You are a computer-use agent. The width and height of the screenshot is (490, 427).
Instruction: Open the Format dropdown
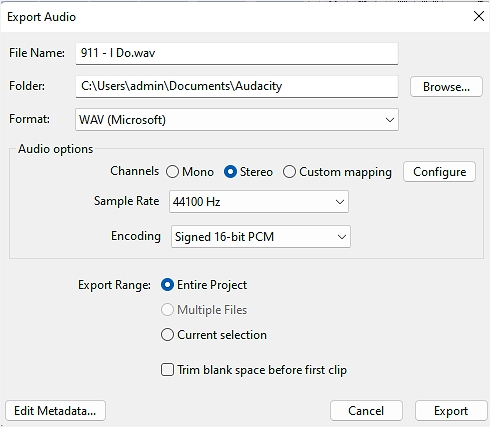click(237, 120)
